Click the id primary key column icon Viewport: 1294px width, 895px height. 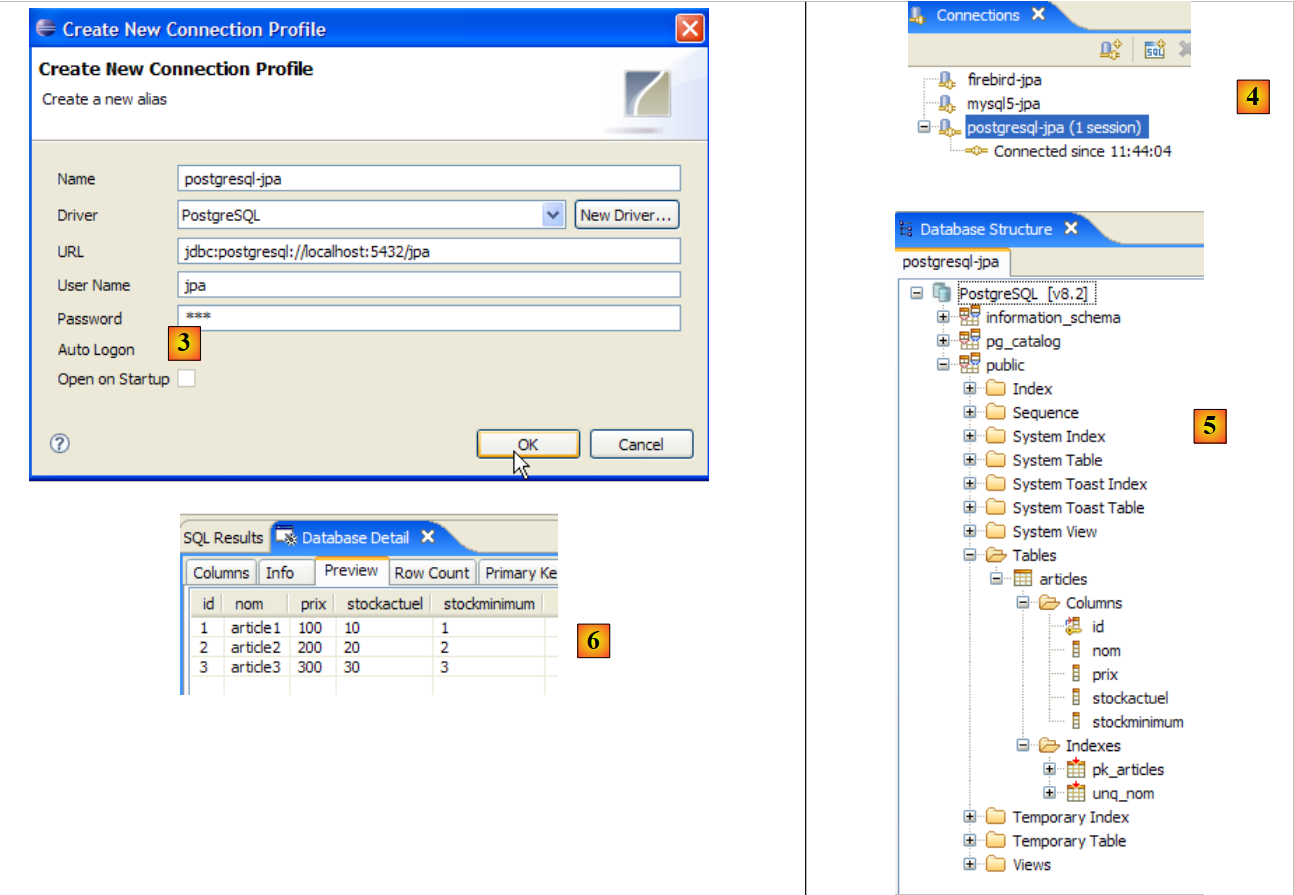pos(1075,627)
